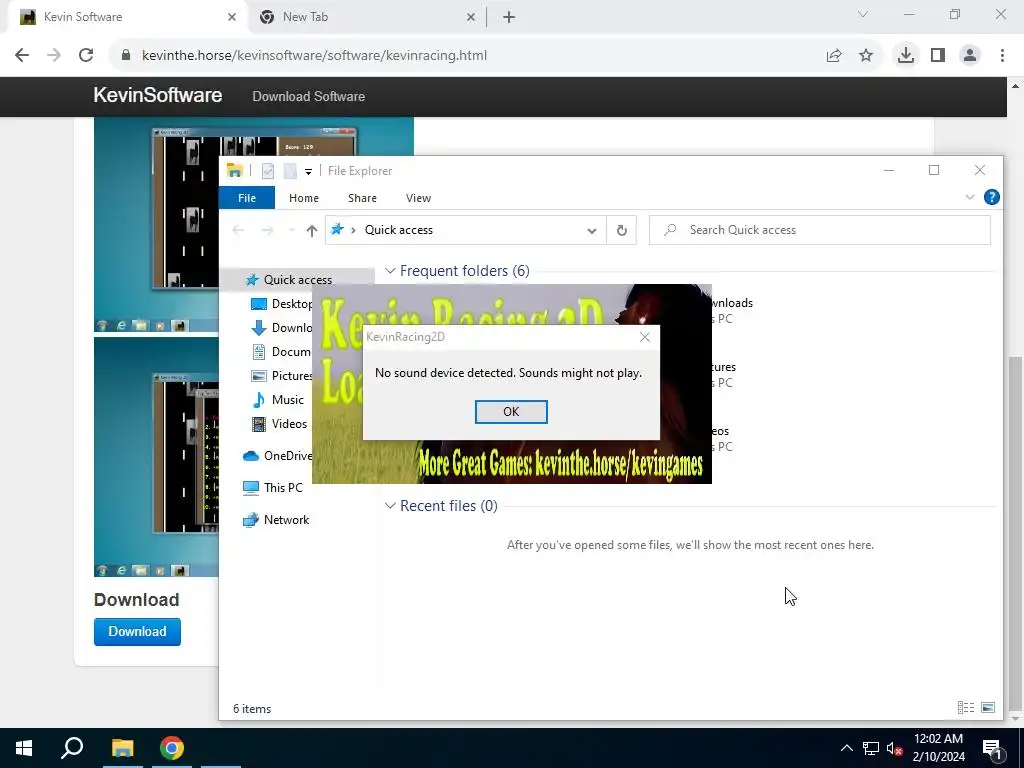Open the Download Software link in the site header

[x=308, y=97]
